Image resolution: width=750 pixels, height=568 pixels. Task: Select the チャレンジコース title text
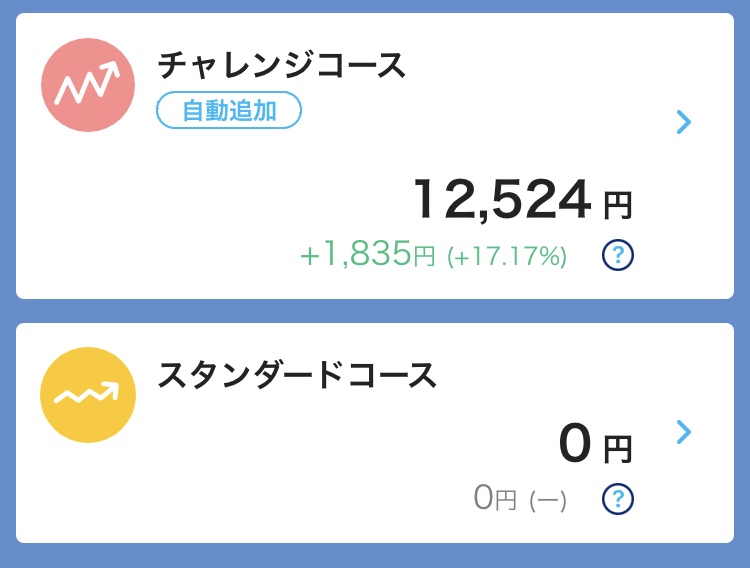point(282,66)
